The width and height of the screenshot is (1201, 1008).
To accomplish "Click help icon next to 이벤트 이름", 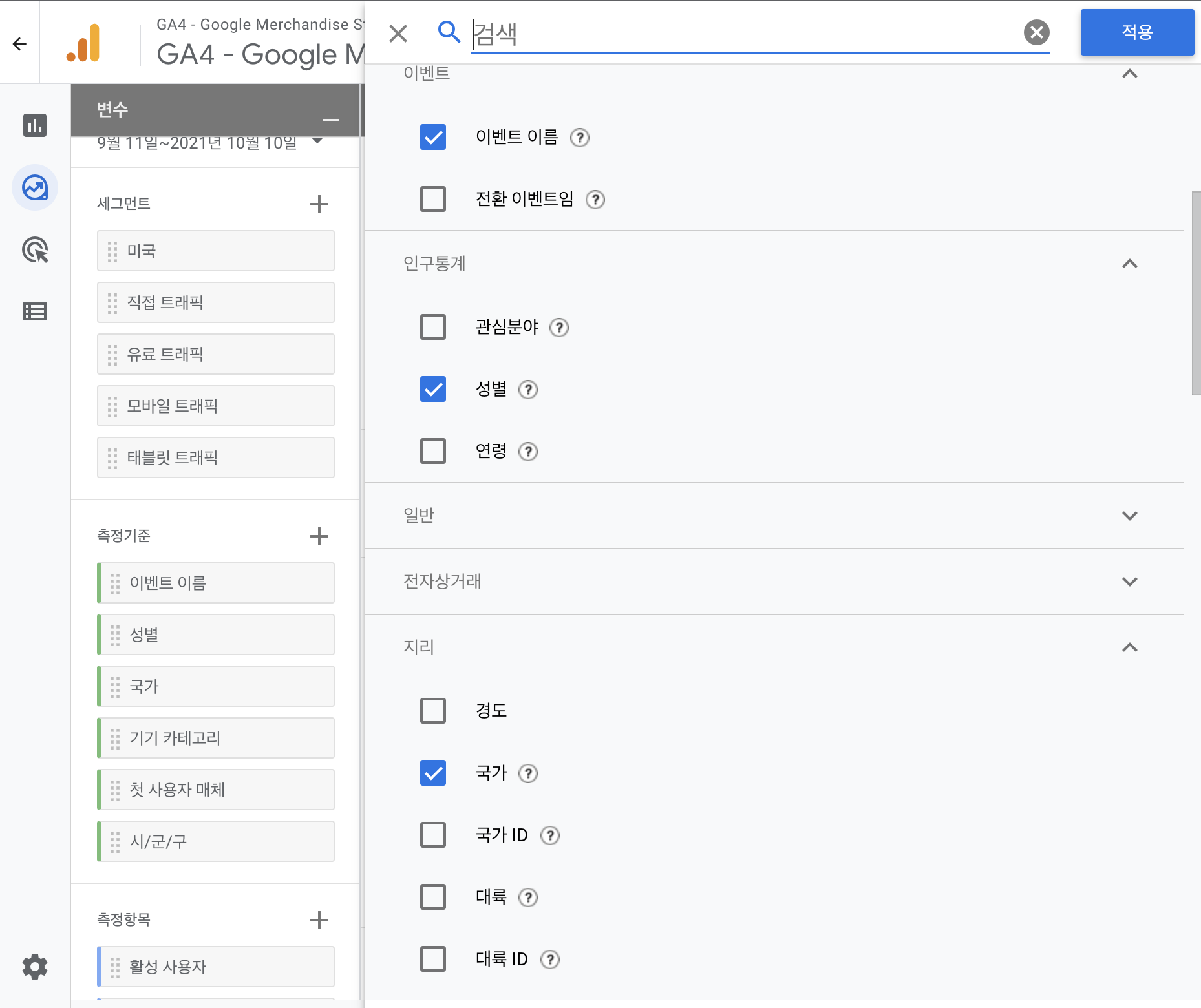I will pos(580,138).
